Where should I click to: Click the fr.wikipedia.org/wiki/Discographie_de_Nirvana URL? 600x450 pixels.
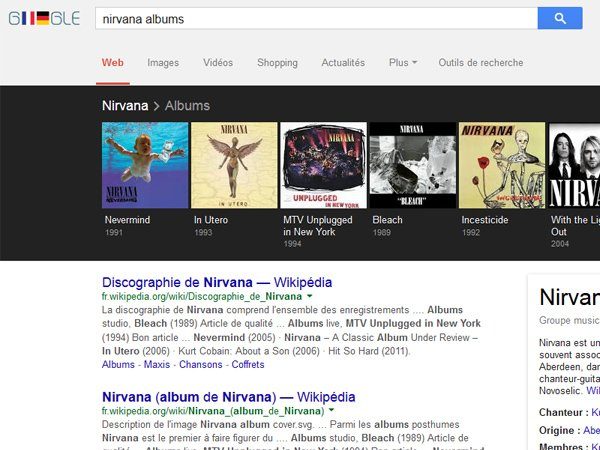[202, 297]
